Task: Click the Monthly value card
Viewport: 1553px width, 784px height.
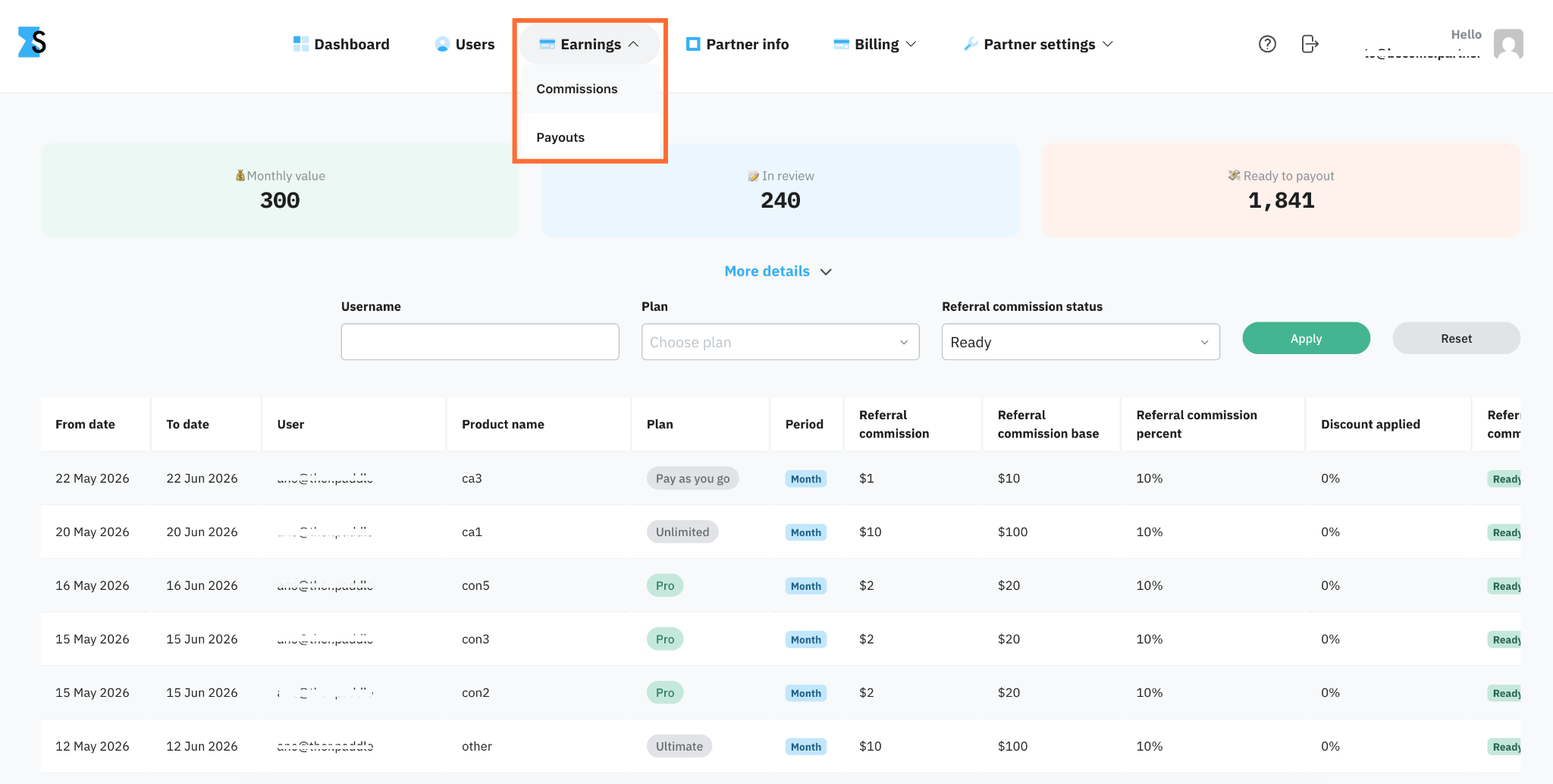Action: tap(280, 190)
